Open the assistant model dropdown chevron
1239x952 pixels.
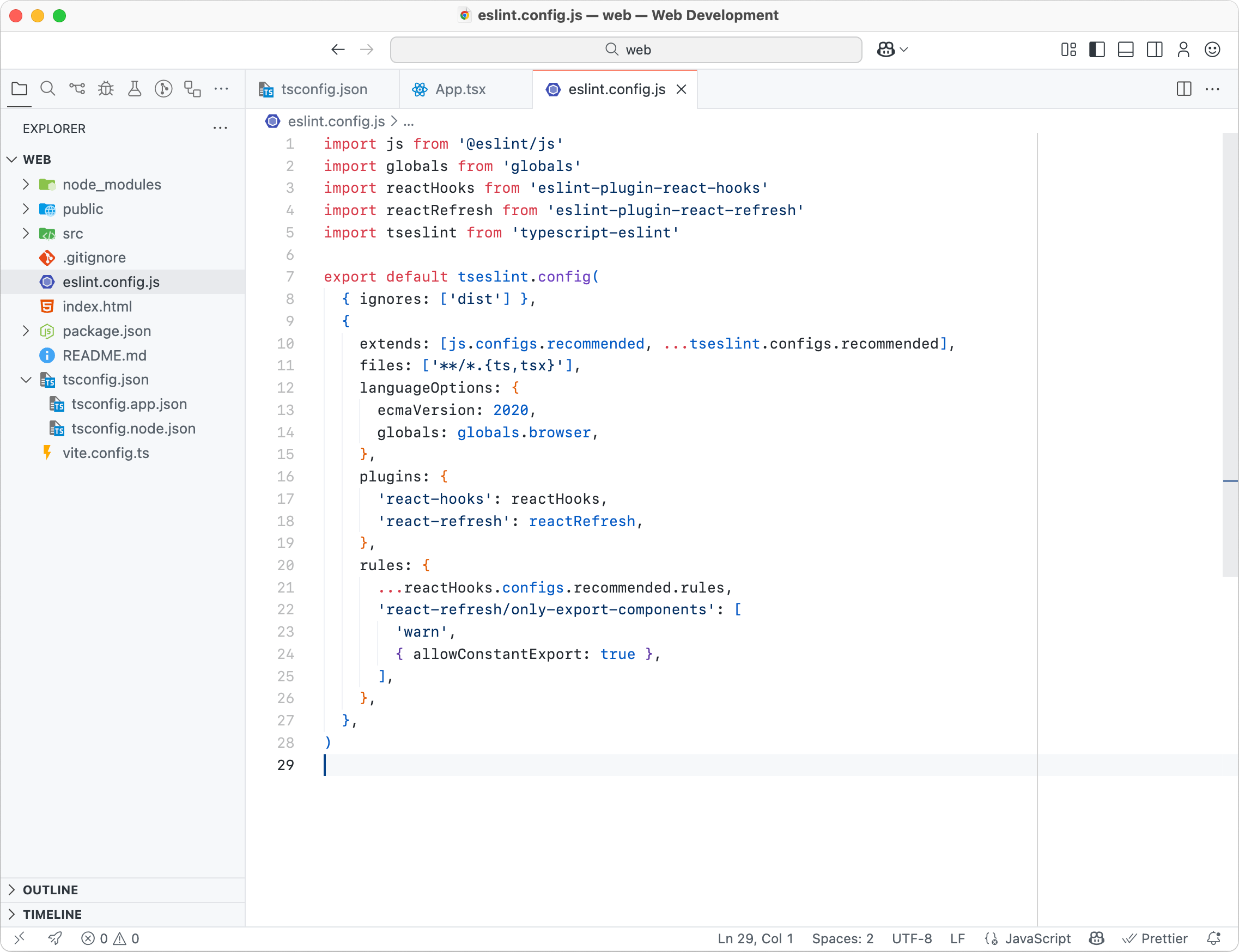coord(903,50)
